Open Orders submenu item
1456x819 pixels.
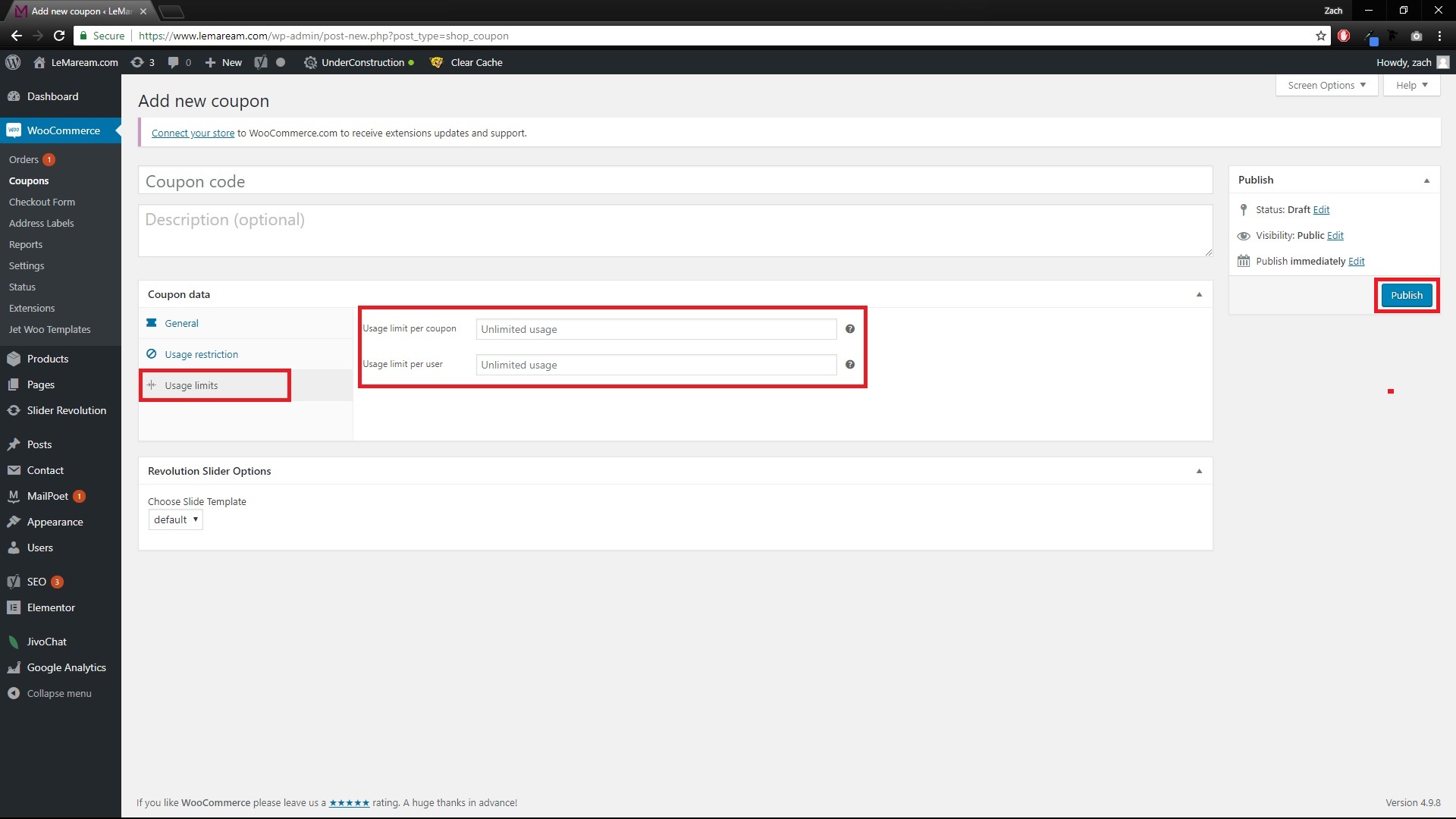click(61, 159)
